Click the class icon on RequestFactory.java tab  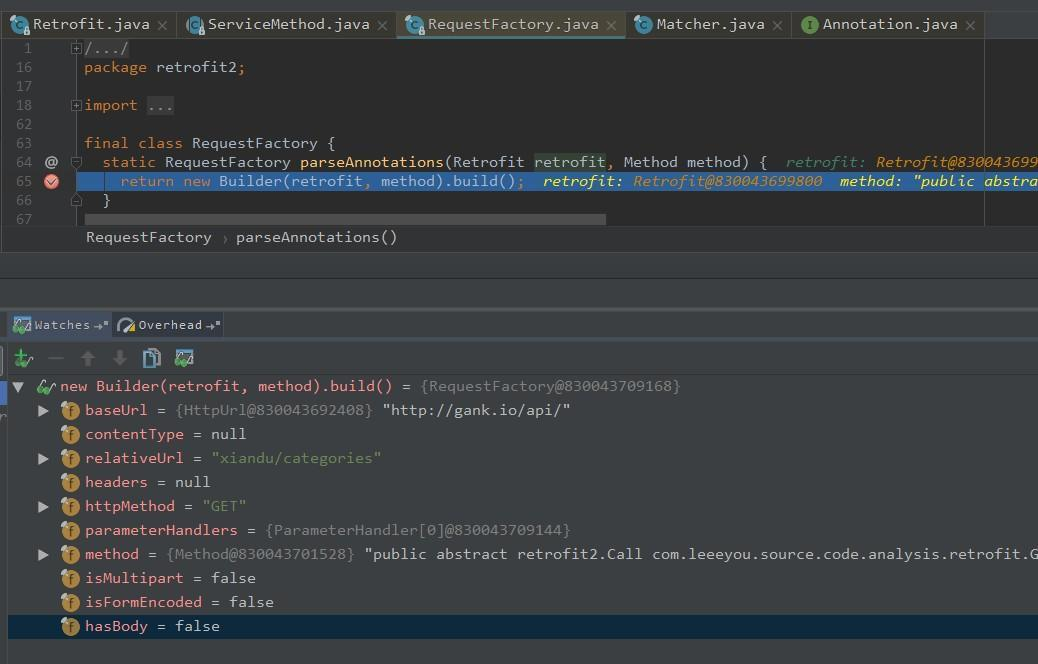(x=414, y=25)
